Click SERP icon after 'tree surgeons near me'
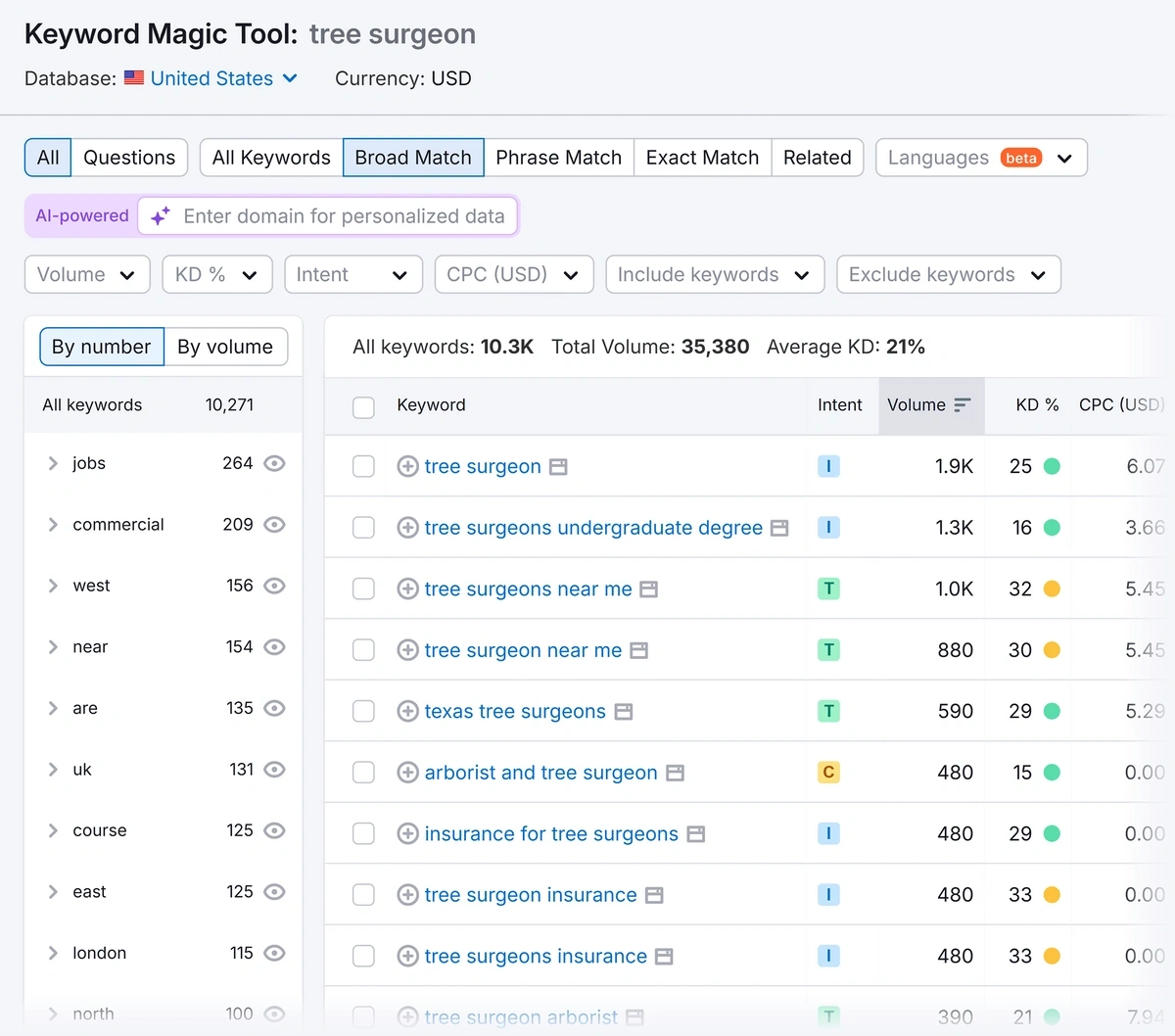 [648, 589]
